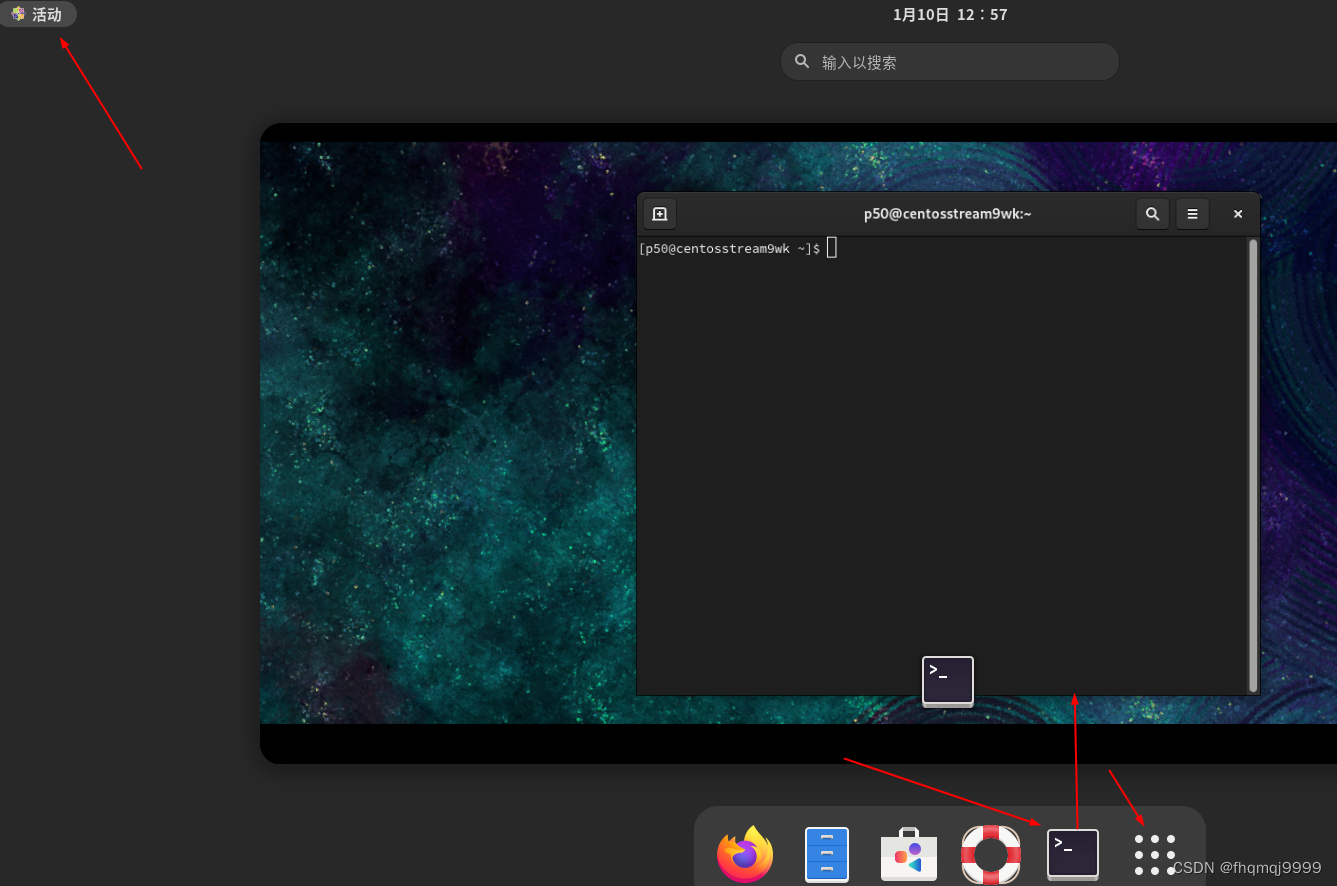Screen dimensions: 1337x886
Task: Open Firefox from the dock
Action: point(744,853)
